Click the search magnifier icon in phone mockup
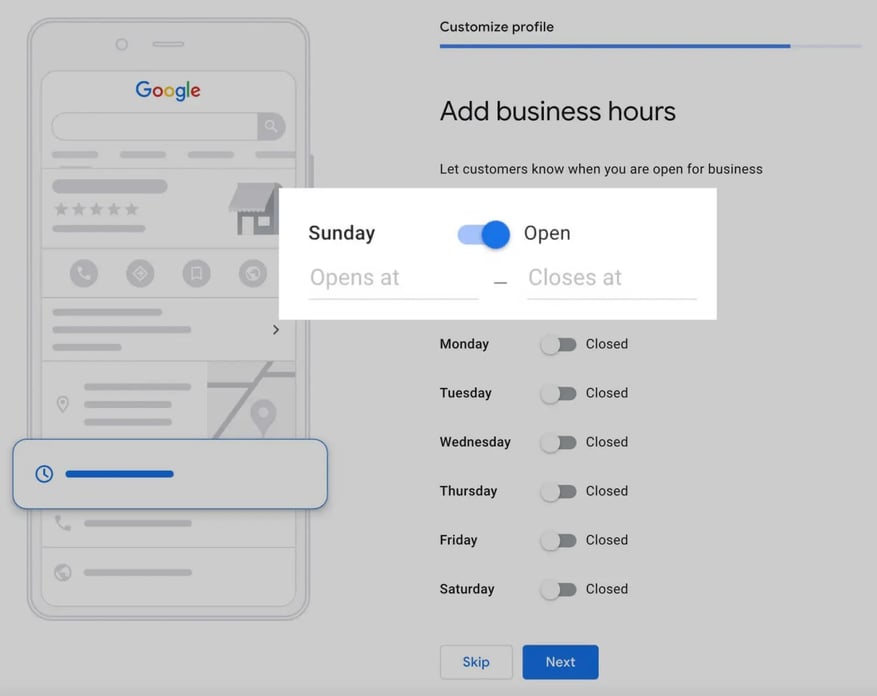 coord(271,126)
